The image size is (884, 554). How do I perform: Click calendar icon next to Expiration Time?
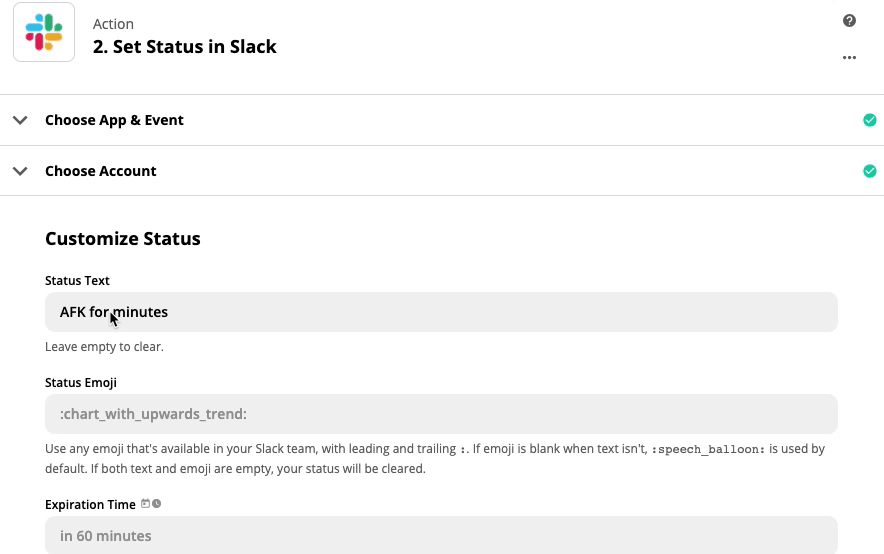coord(145,504)
